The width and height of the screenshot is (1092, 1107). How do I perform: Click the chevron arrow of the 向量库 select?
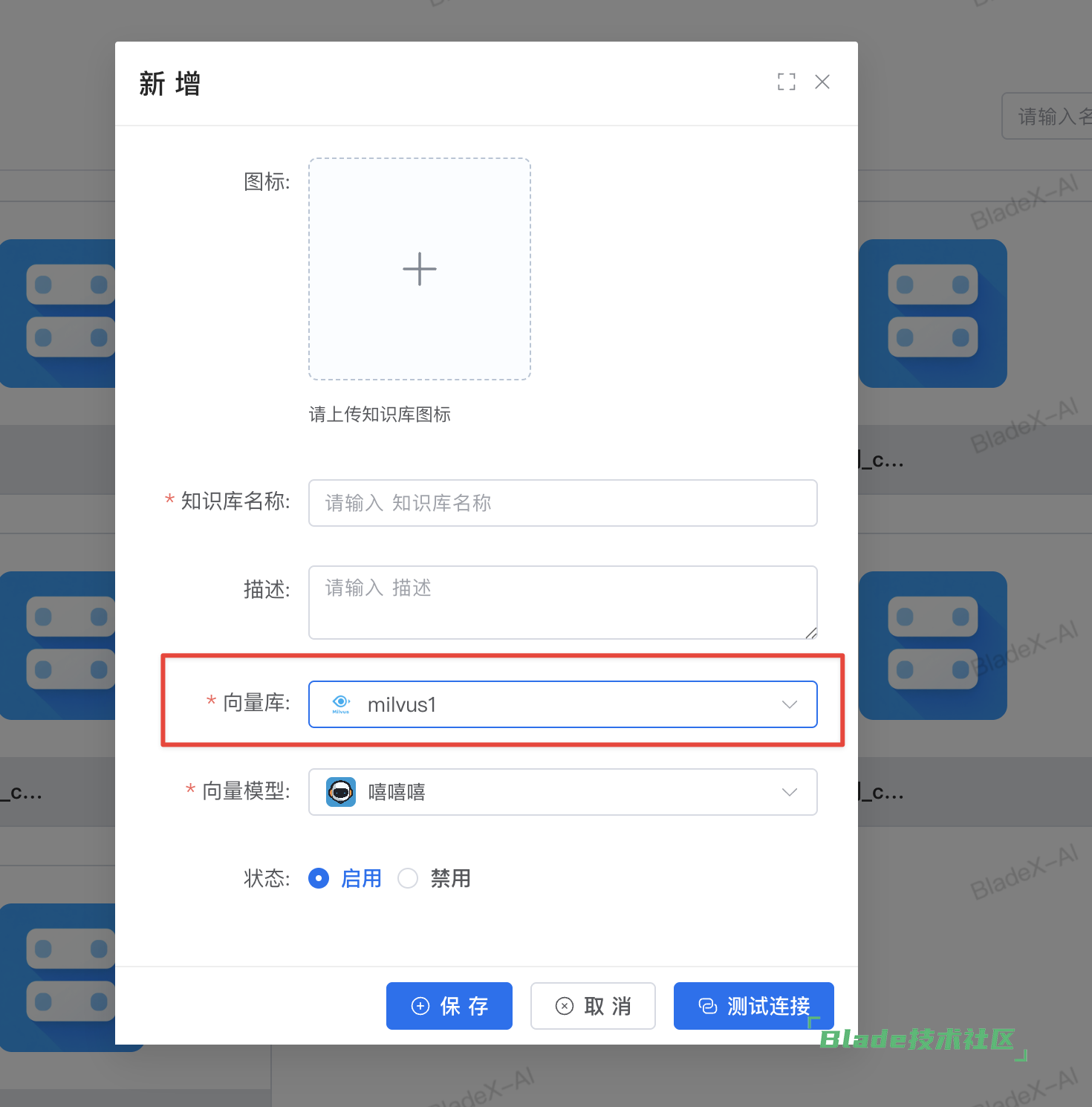pos(790,704)
